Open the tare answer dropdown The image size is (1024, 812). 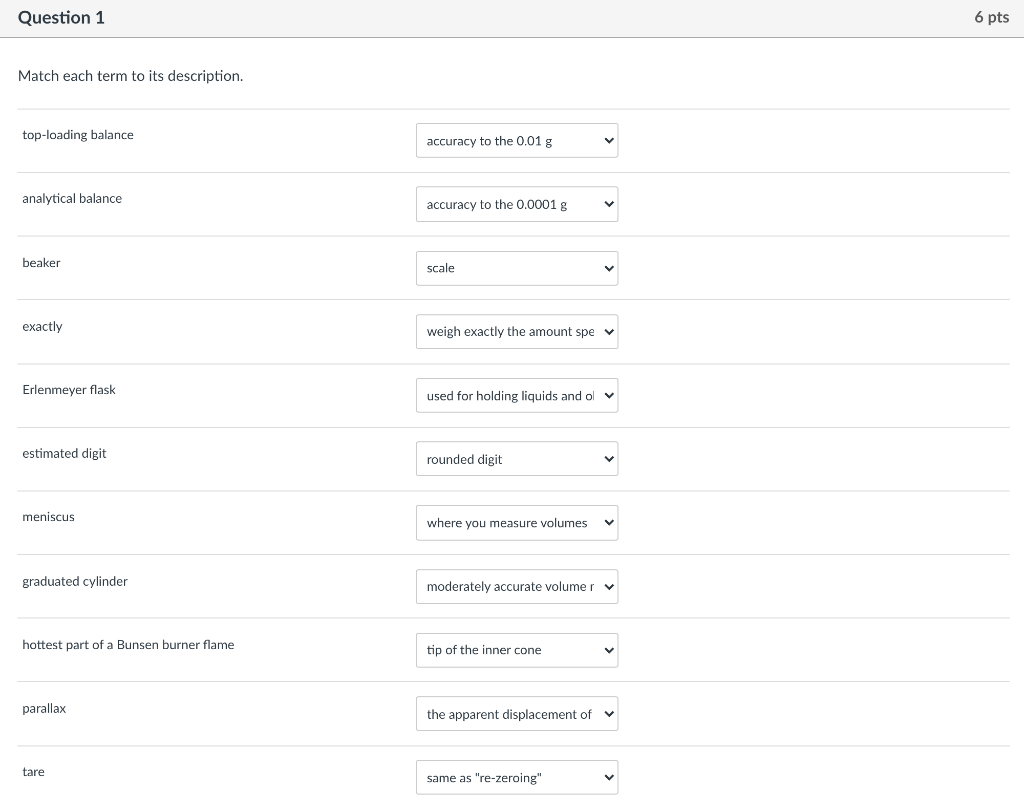(x=517, y=777)
